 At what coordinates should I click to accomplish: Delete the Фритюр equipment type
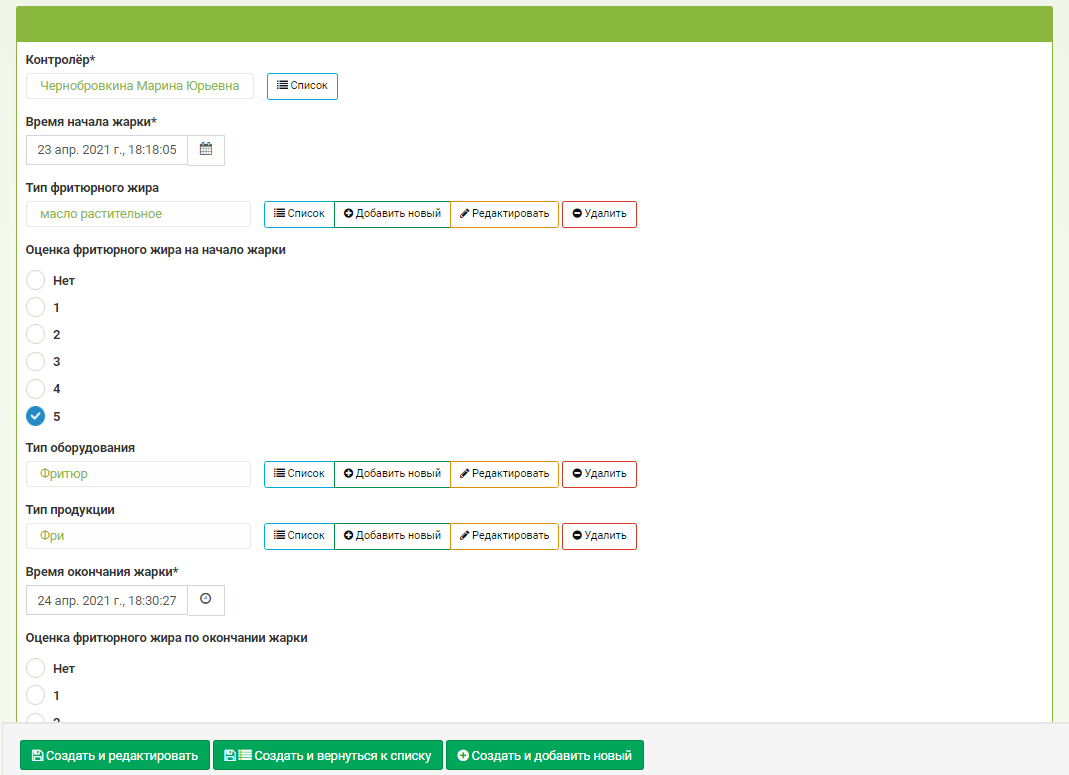(x=599, y=474)
